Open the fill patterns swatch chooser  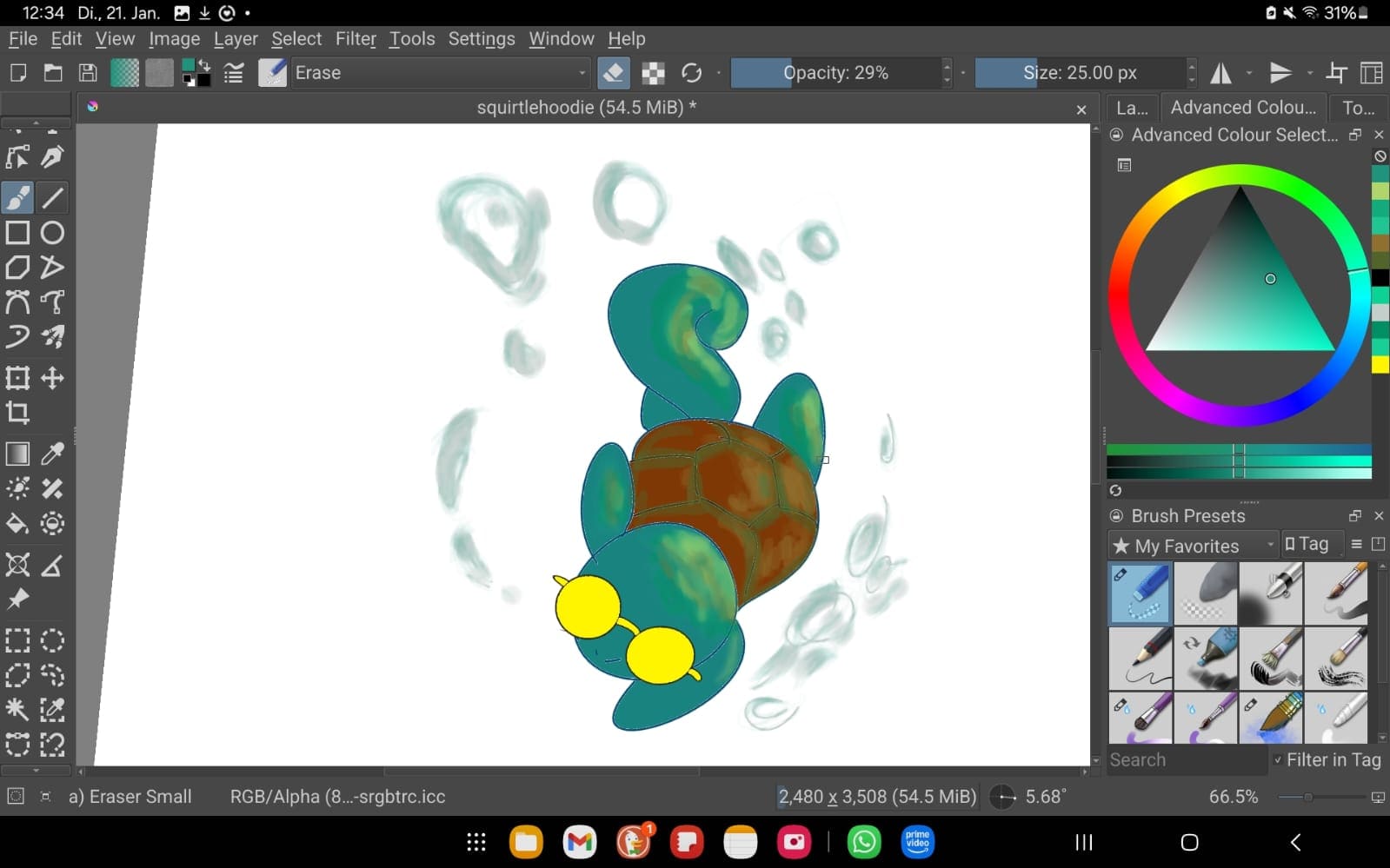point(159,73)
